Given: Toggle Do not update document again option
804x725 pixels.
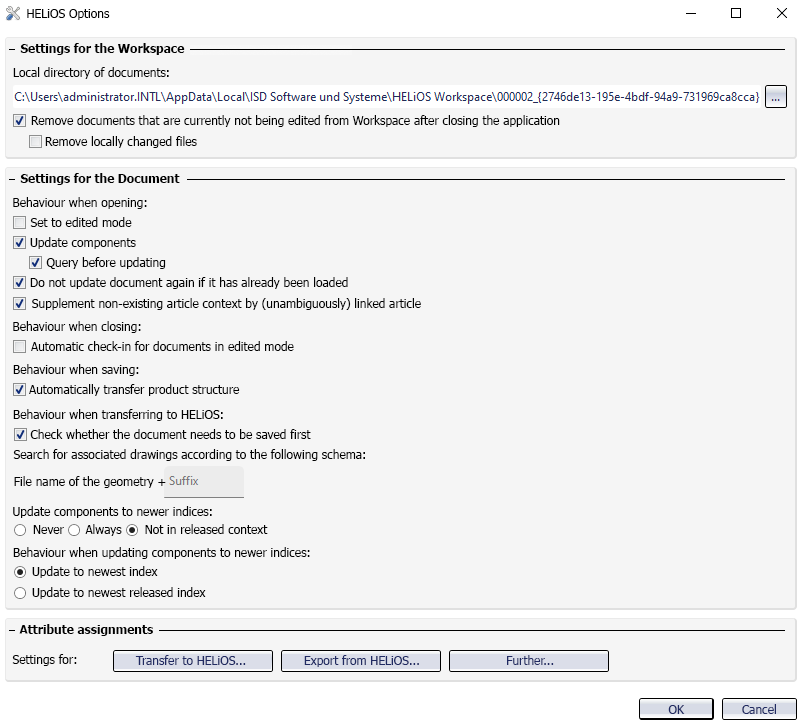Looking at the screenshot, I should (20, 283).
